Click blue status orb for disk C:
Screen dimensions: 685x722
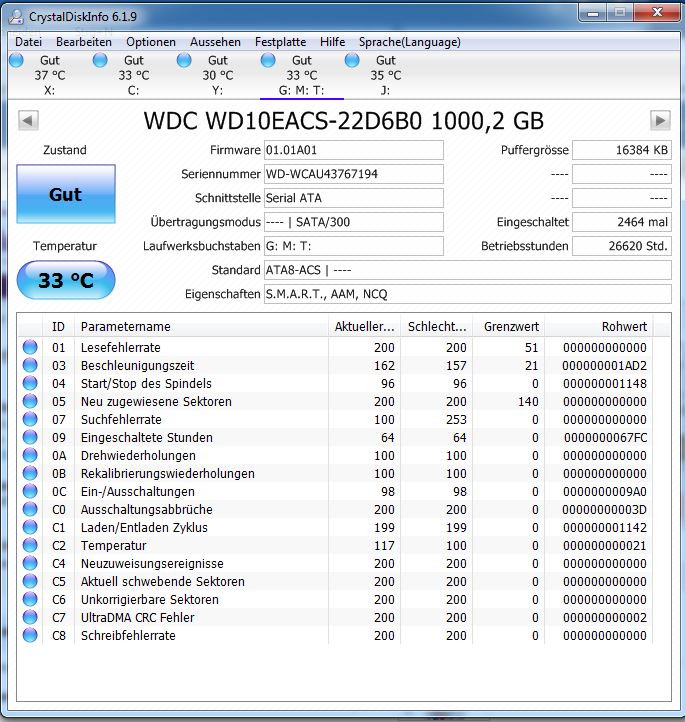[x=100, y=60]
